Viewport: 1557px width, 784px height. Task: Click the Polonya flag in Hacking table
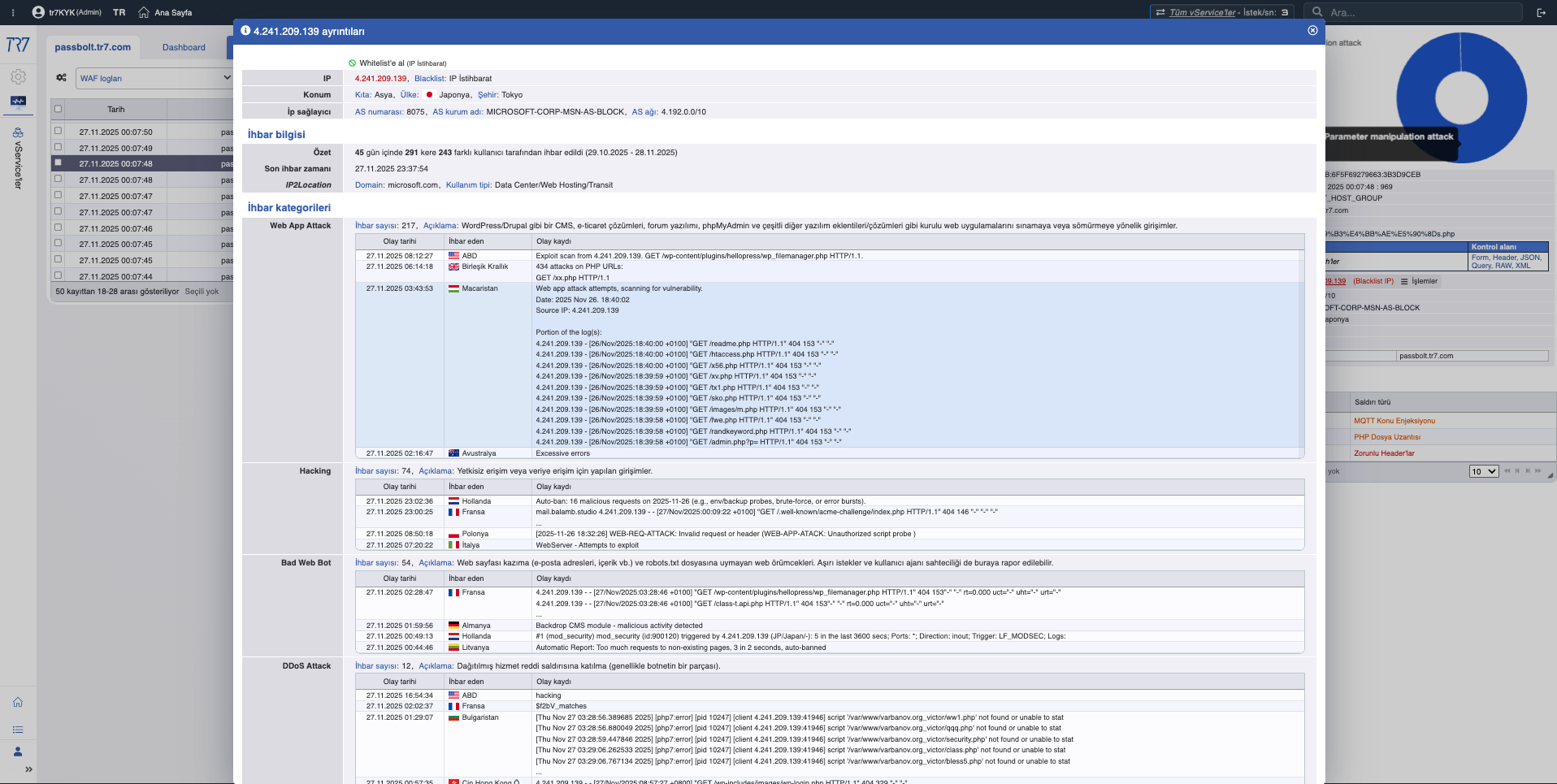[x=453, y=535]
